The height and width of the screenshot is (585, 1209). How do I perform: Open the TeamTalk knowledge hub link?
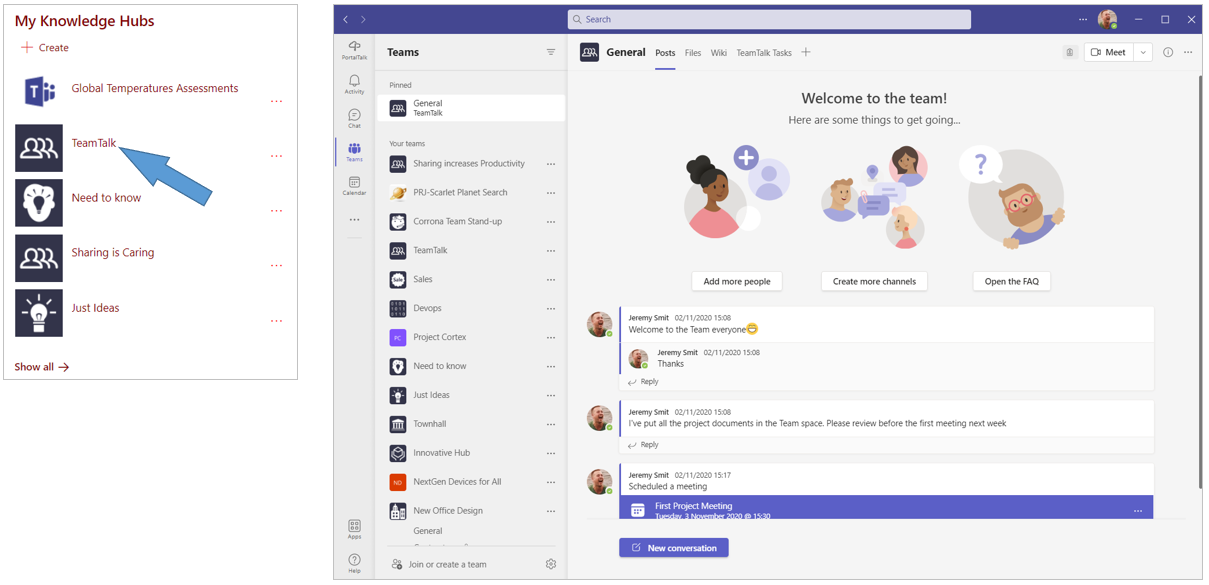coord(94,143)
